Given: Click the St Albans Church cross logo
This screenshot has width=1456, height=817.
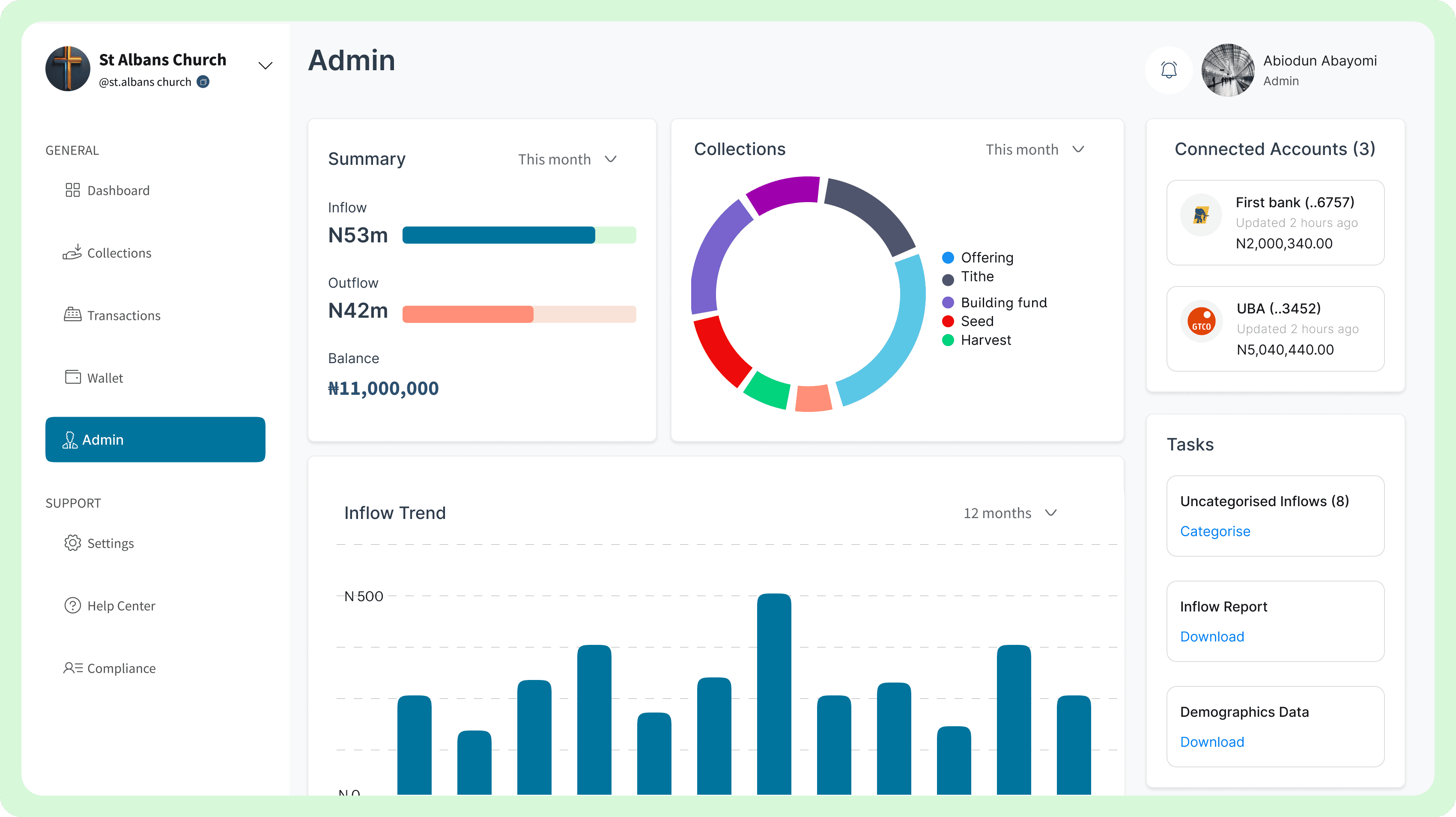Looking at the screenshot, I should tap(68, 69).
